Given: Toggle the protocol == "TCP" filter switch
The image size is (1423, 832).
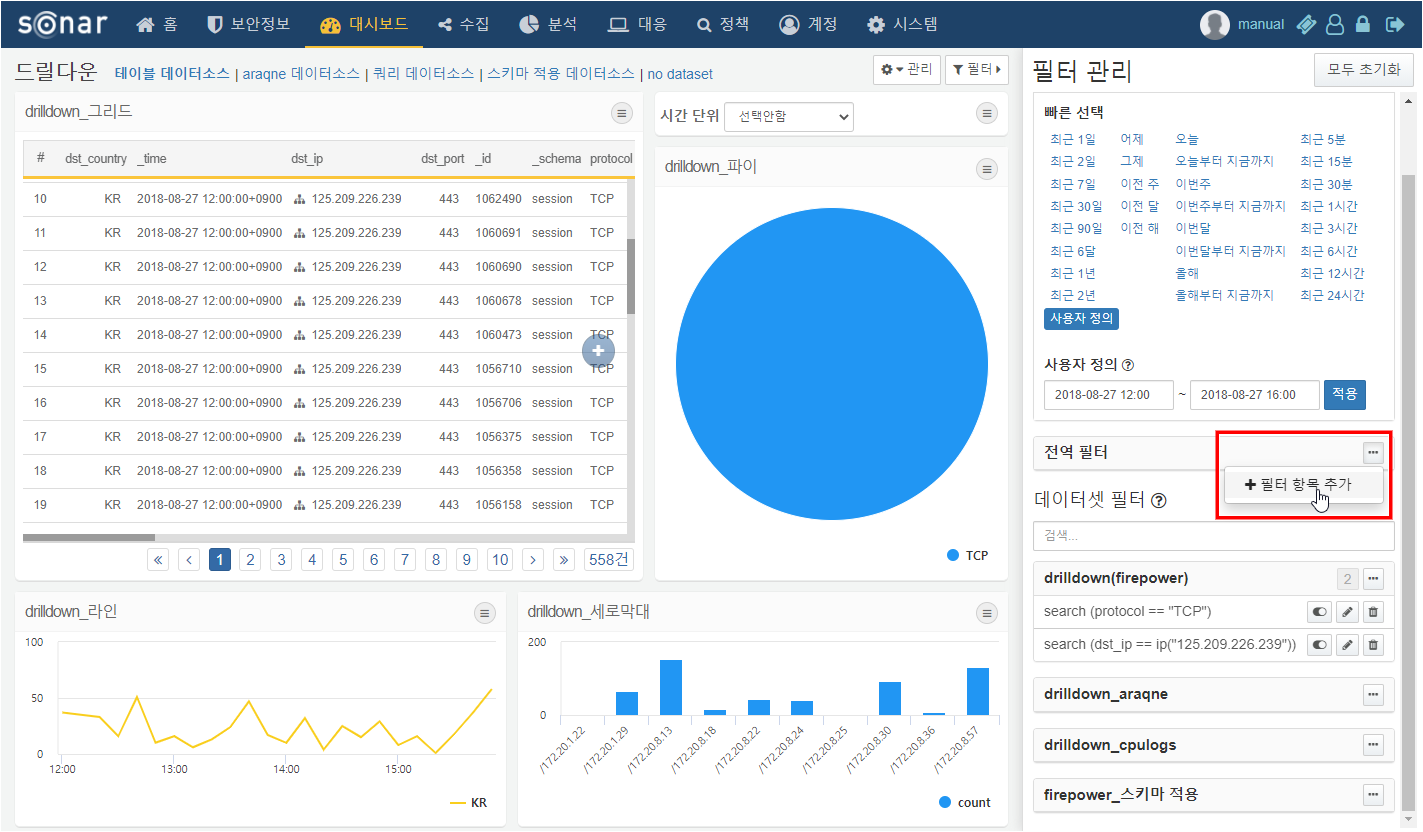Looking at the screenshot, I should coord(1320,612).
